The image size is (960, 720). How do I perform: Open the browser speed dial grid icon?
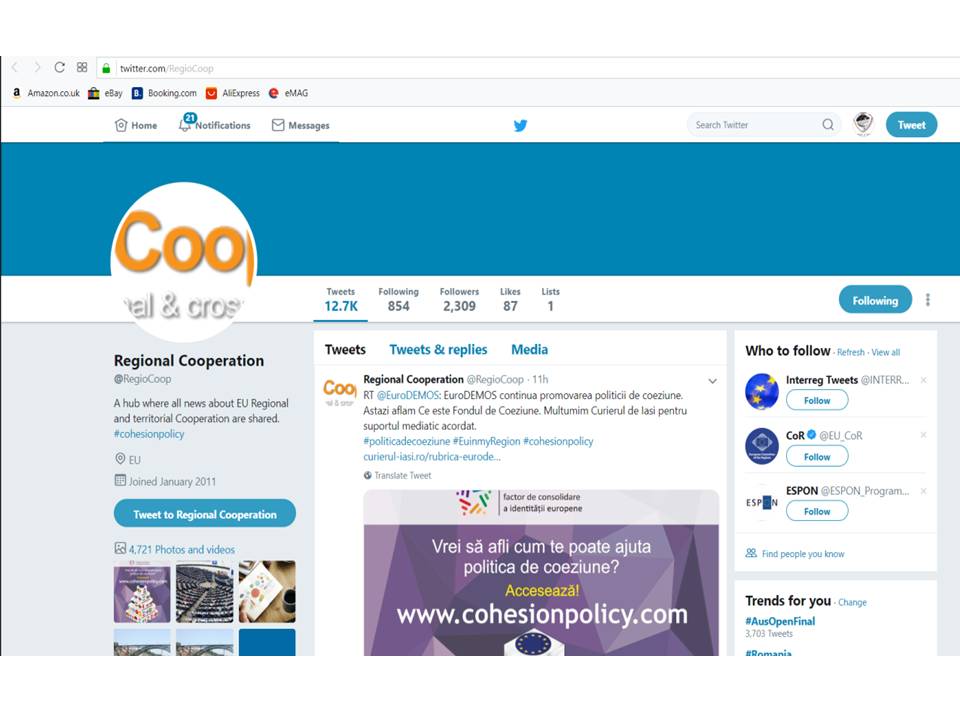point(82,67)
